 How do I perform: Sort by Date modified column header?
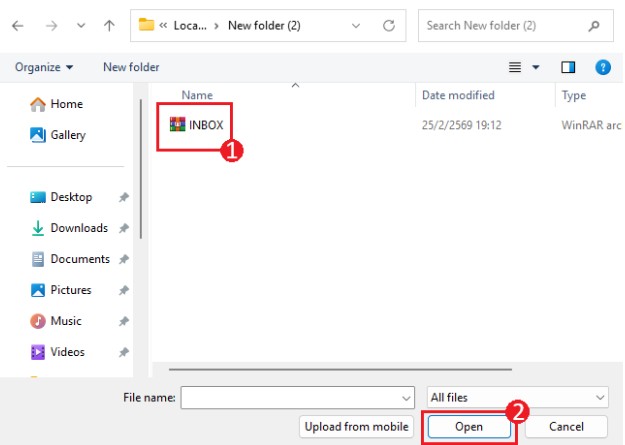(x=458, y=95)
